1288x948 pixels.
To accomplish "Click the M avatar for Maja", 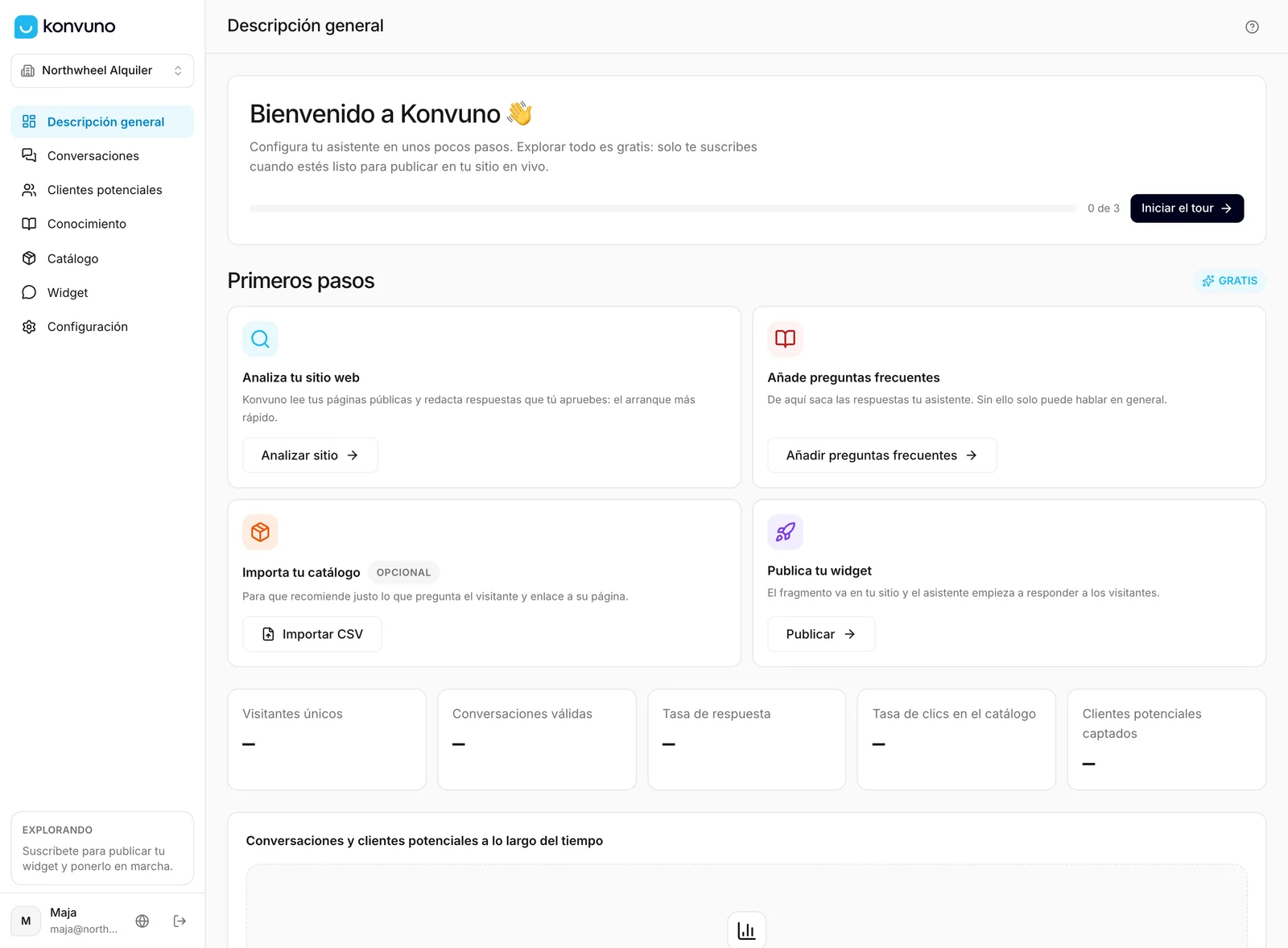I will 26,921.
